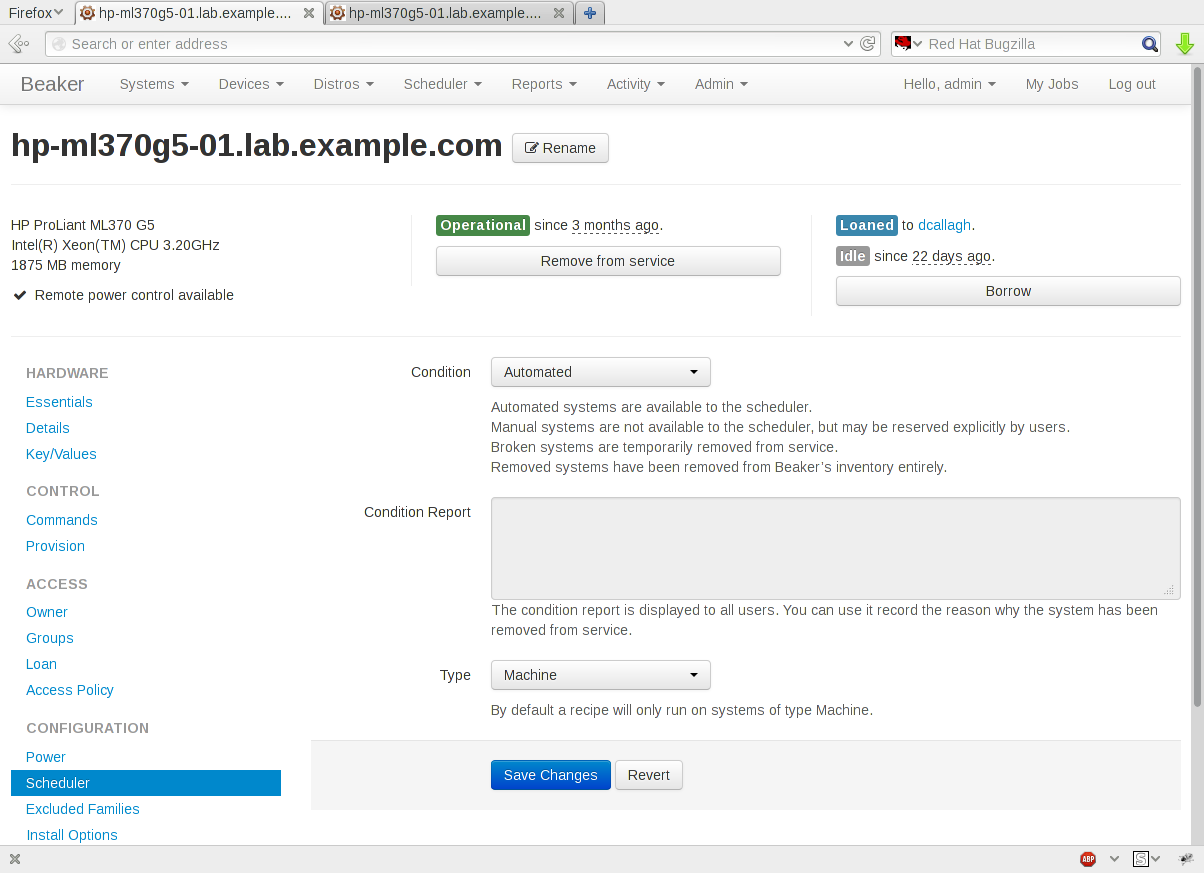Click the magnifier icon in the search box

[1150, 44]
